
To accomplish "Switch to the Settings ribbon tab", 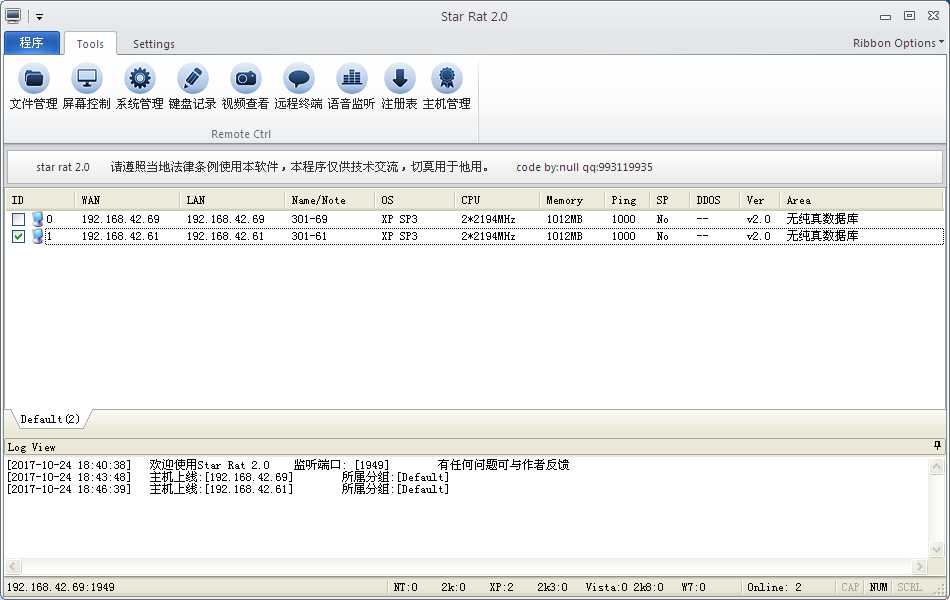I will (153, 44).
